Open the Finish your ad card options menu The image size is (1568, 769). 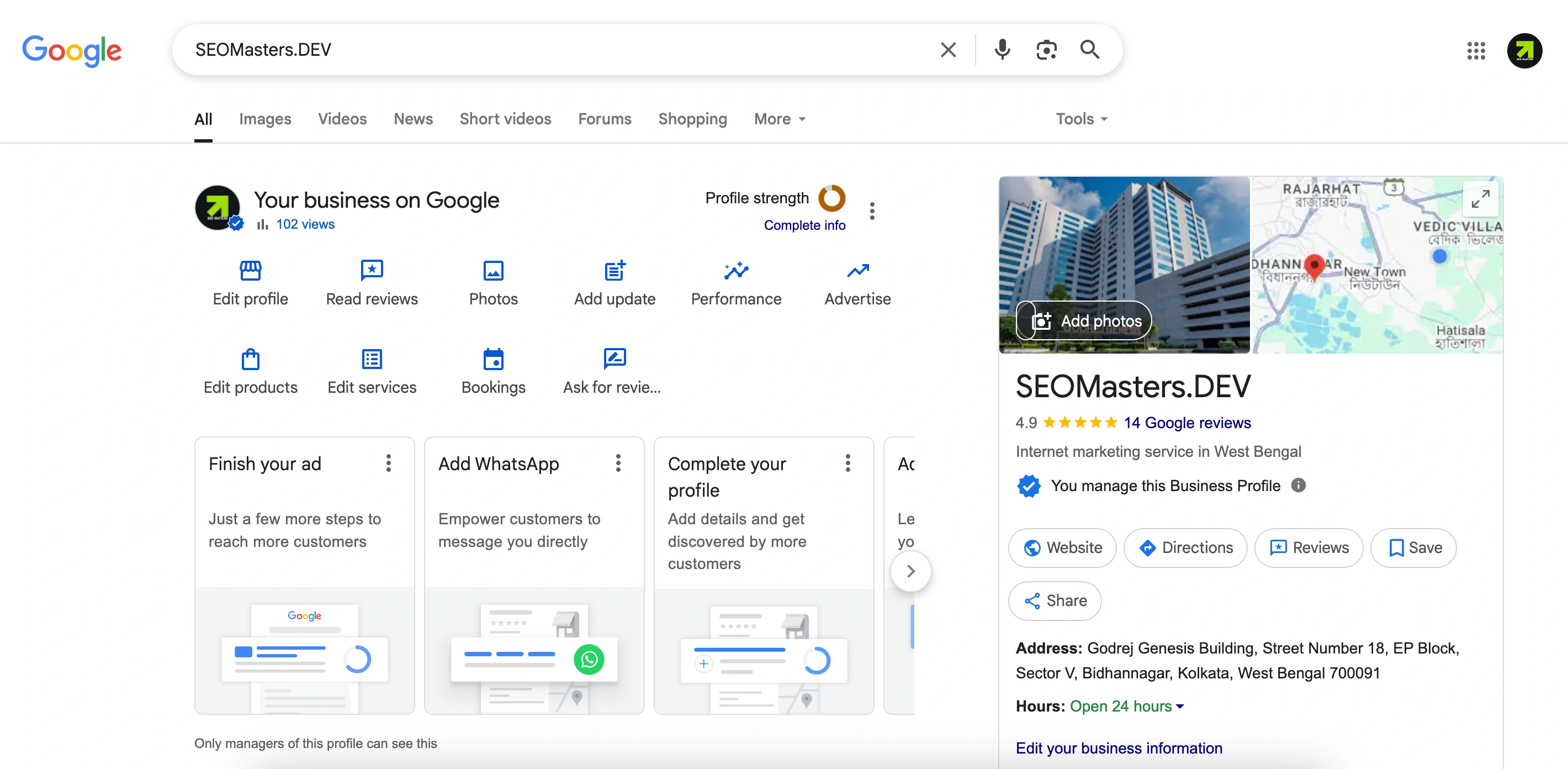pos(388,463)
